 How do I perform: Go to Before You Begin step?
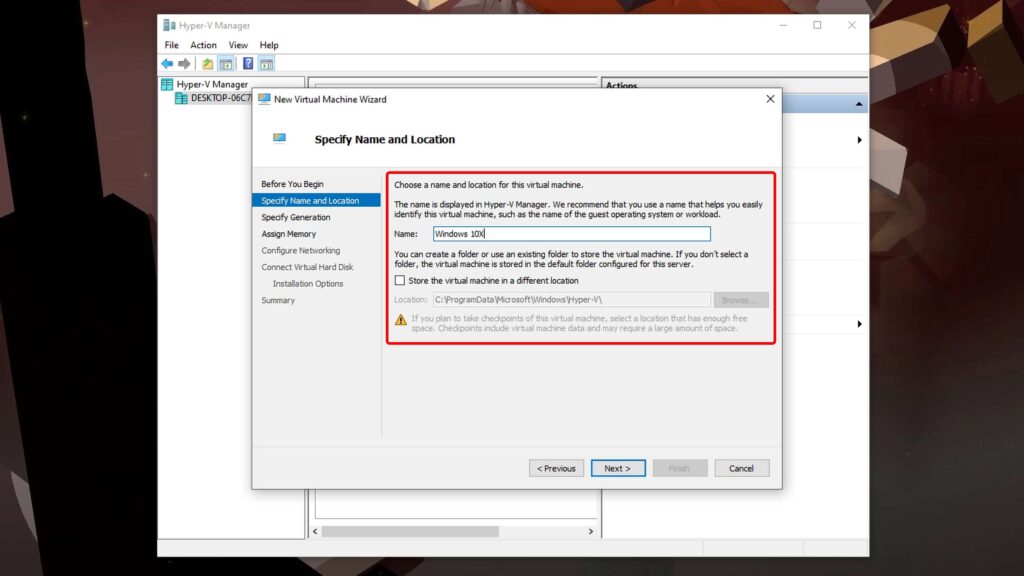(292, 184)
